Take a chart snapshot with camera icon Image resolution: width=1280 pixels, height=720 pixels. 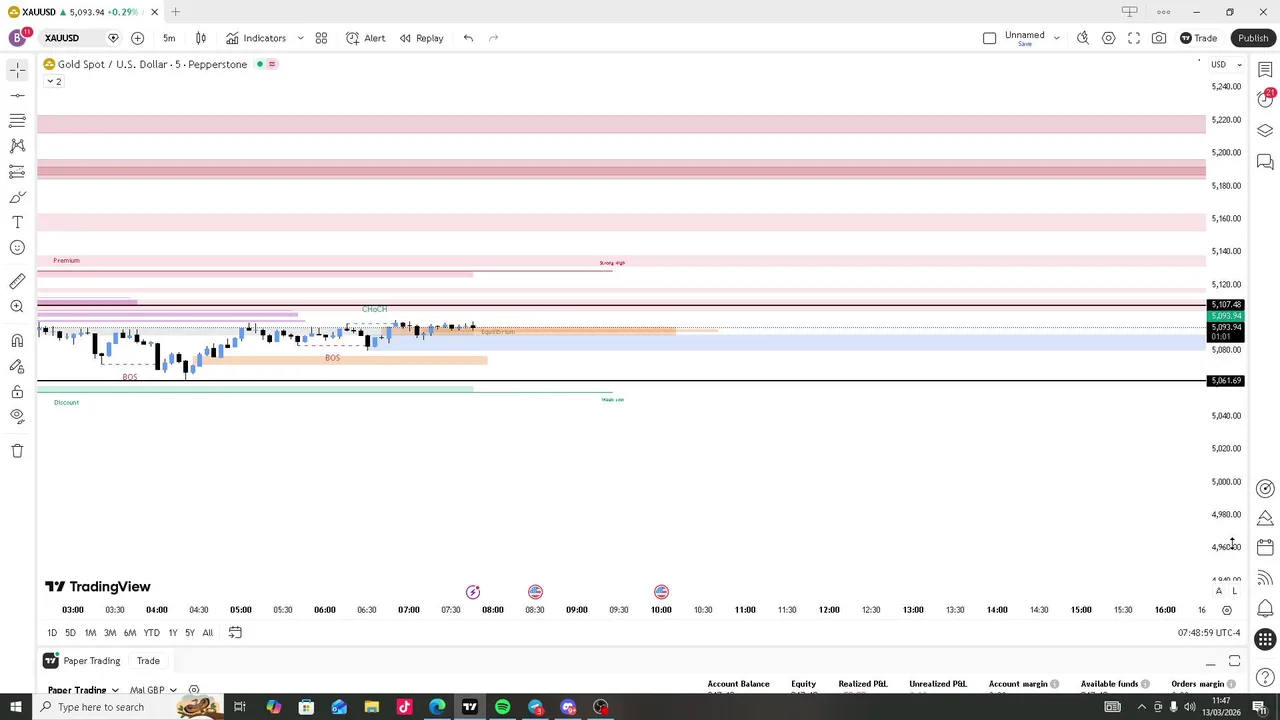(1159, 38)
